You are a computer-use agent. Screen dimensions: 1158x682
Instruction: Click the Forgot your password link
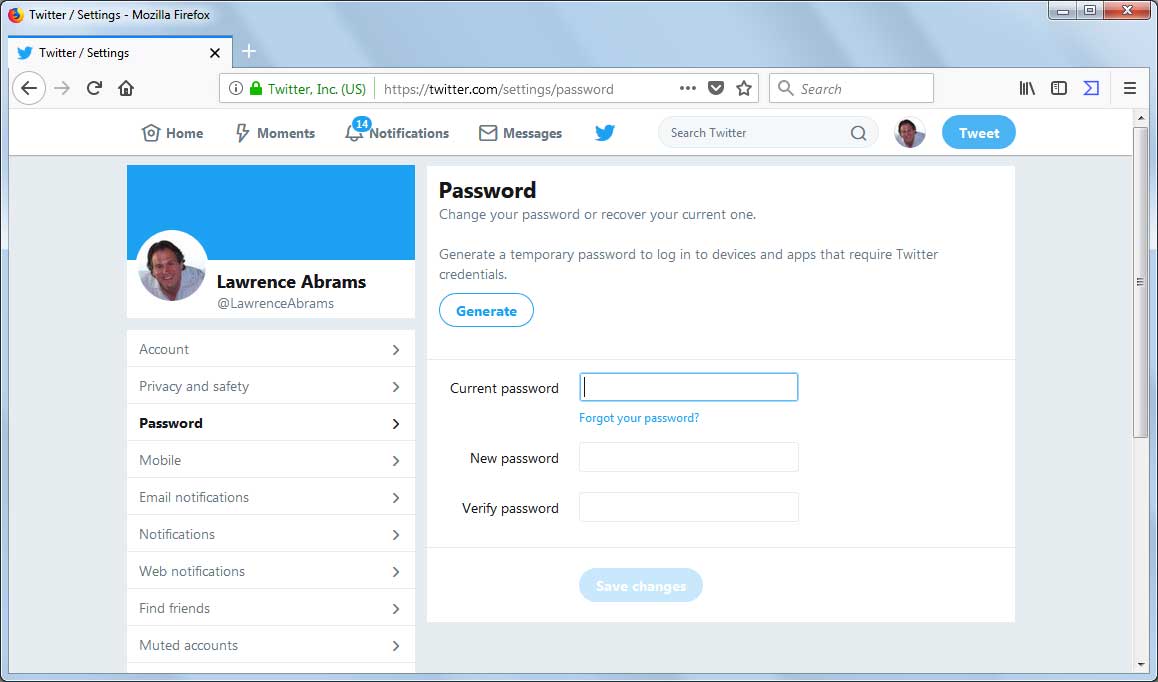(639, 418)
